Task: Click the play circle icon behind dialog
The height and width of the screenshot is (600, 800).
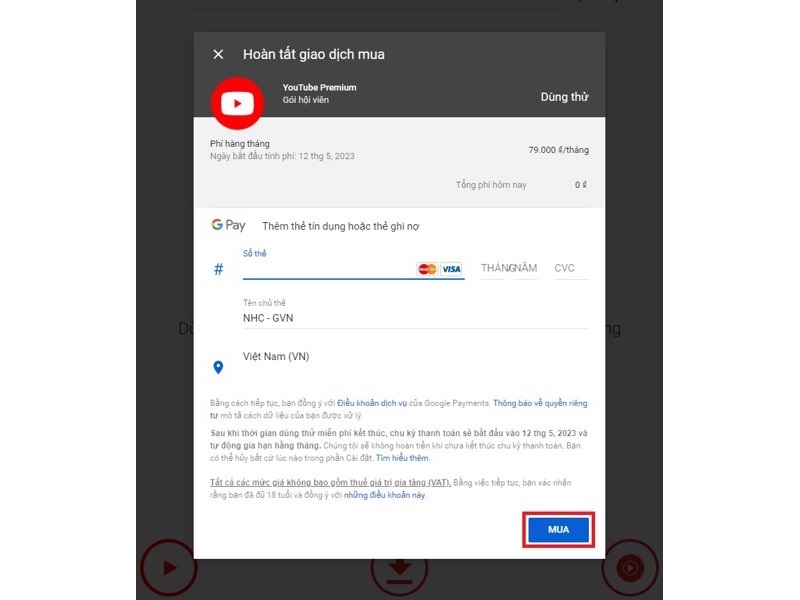Action: 168,567
